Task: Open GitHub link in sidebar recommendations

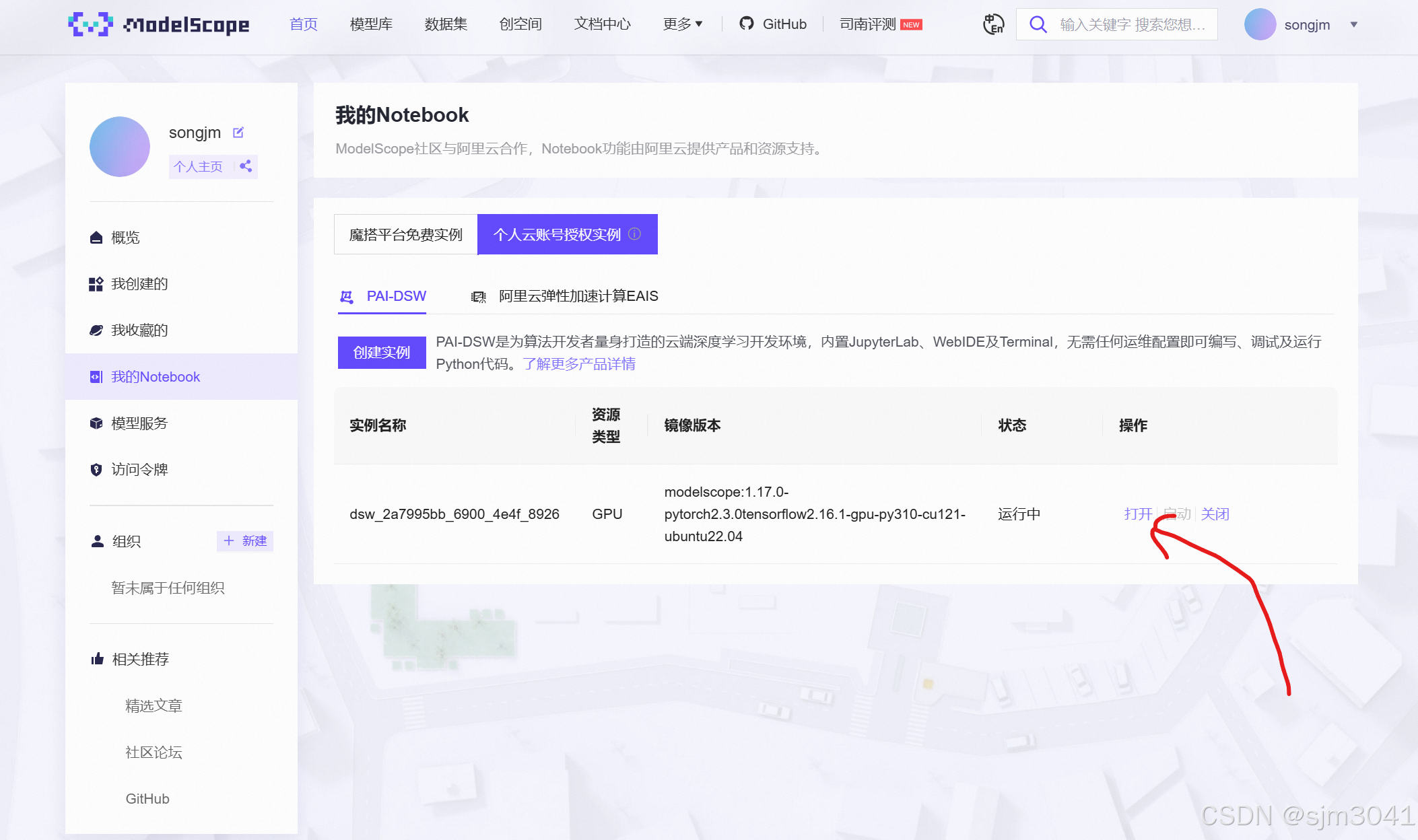Action: coord(147,799)
